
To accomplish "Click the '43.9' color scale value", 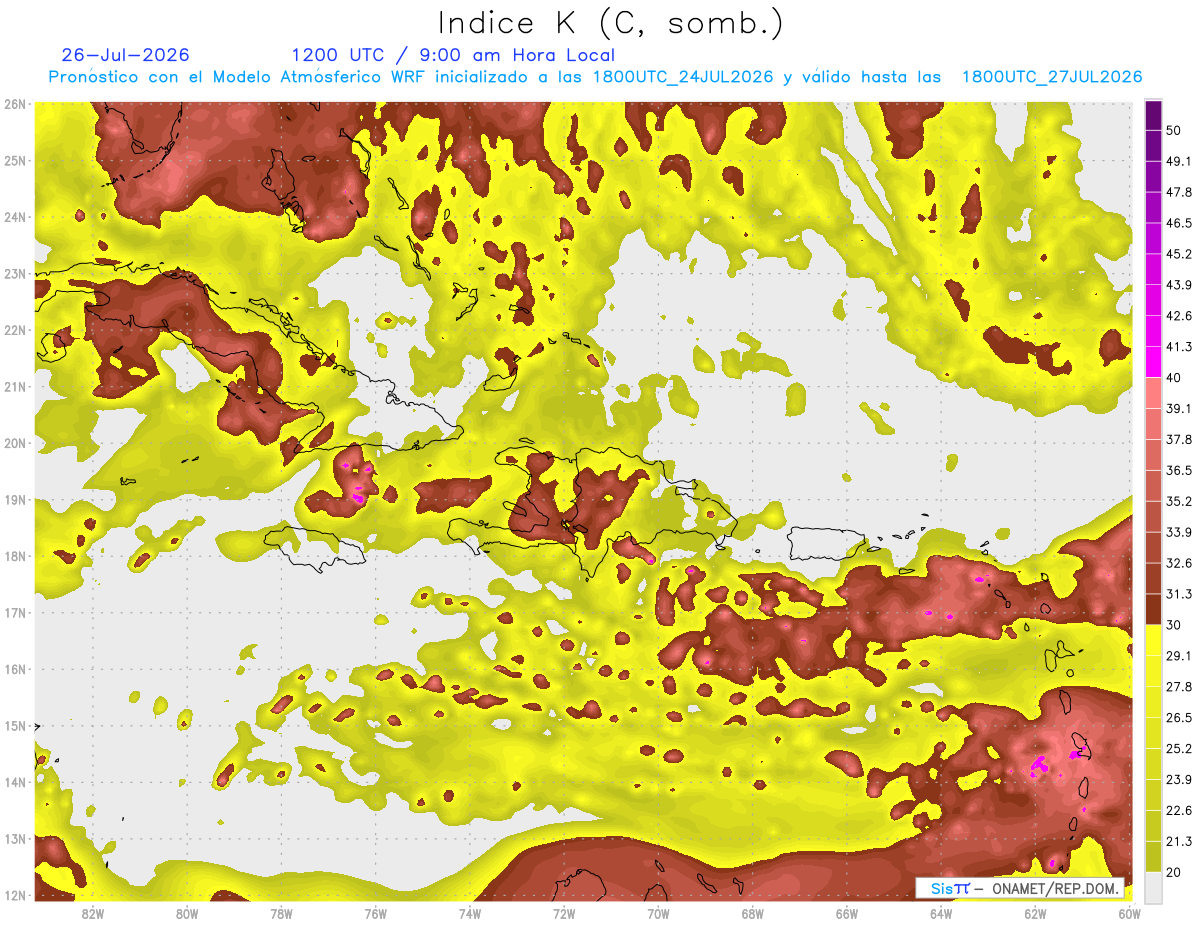I will [1178, 285].
